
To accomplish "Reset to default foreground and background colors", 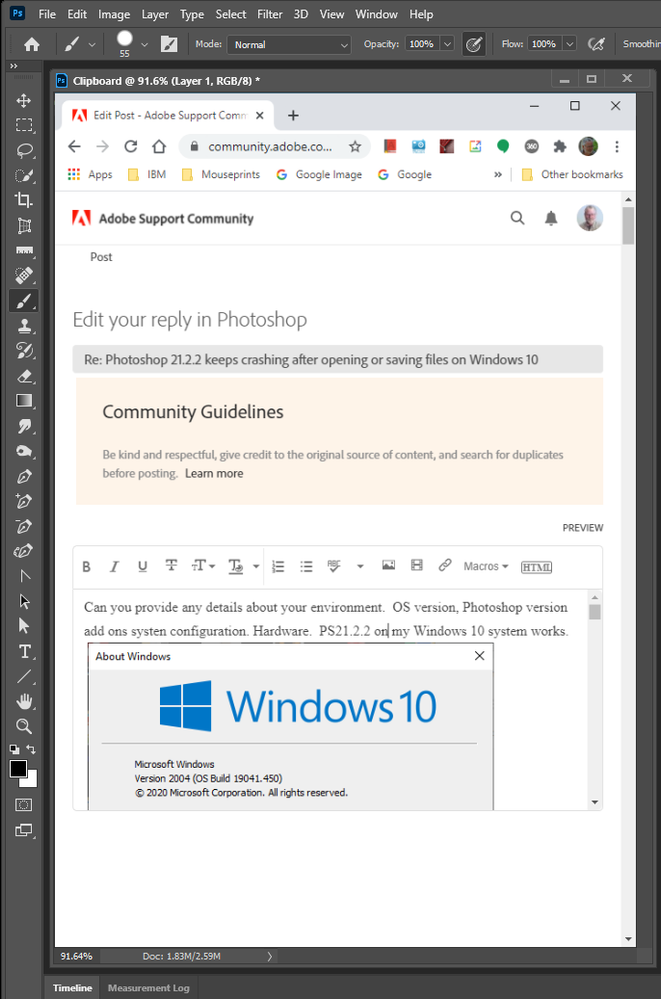I will pyautogui.click(x=14, y=749).
